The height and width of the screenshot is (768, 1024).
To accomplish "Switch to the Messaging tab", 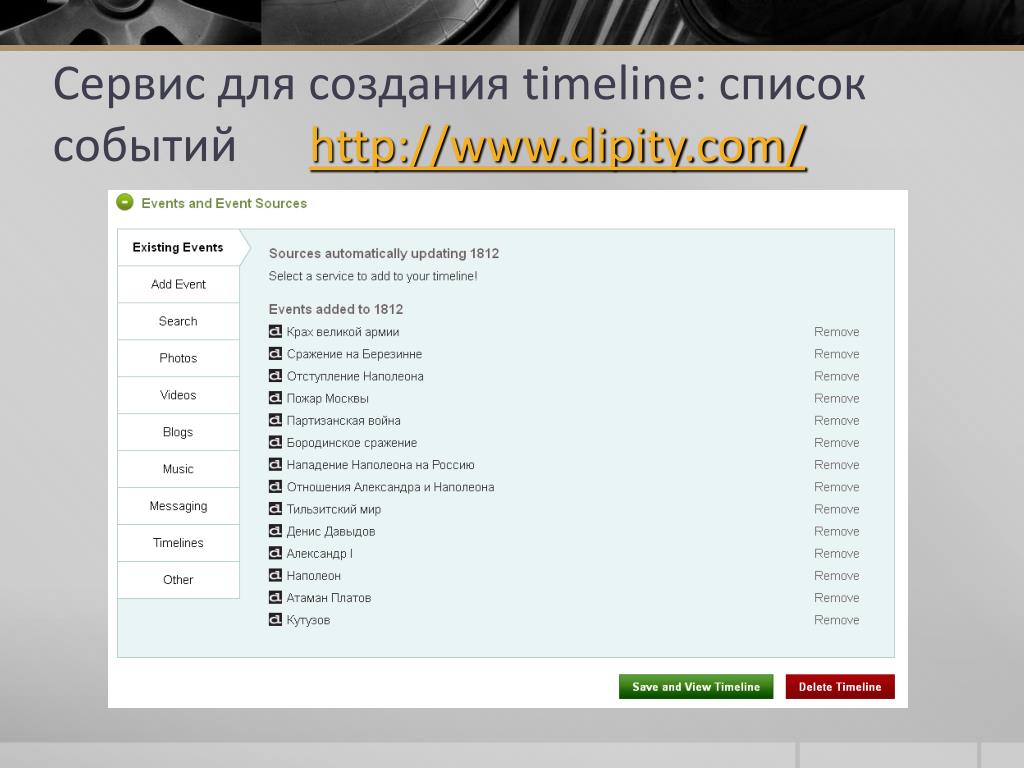I will pos(178,506).
